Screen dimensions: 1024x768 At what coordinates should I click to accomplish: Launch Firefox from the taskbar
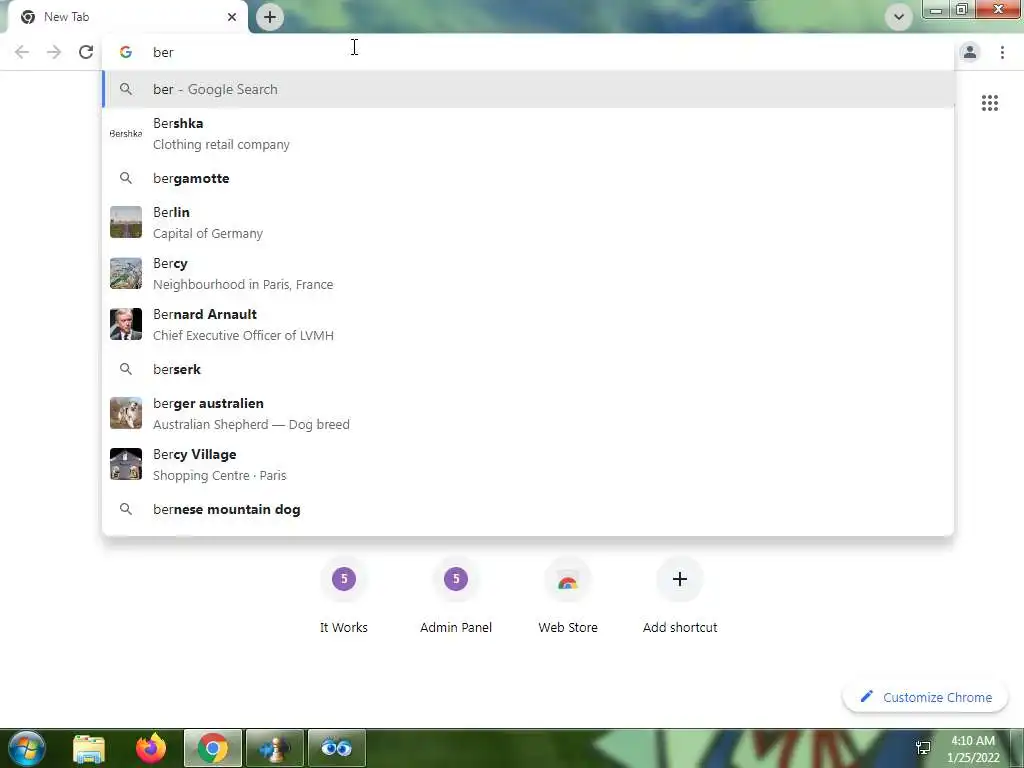[151, 748]
